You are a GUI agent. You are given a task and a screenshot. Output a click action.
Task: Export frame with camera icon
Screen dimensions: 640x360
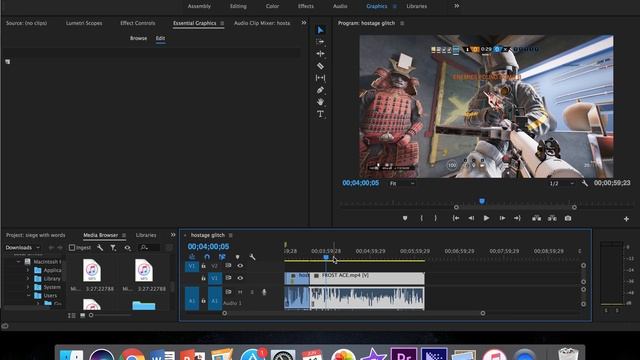568,218
